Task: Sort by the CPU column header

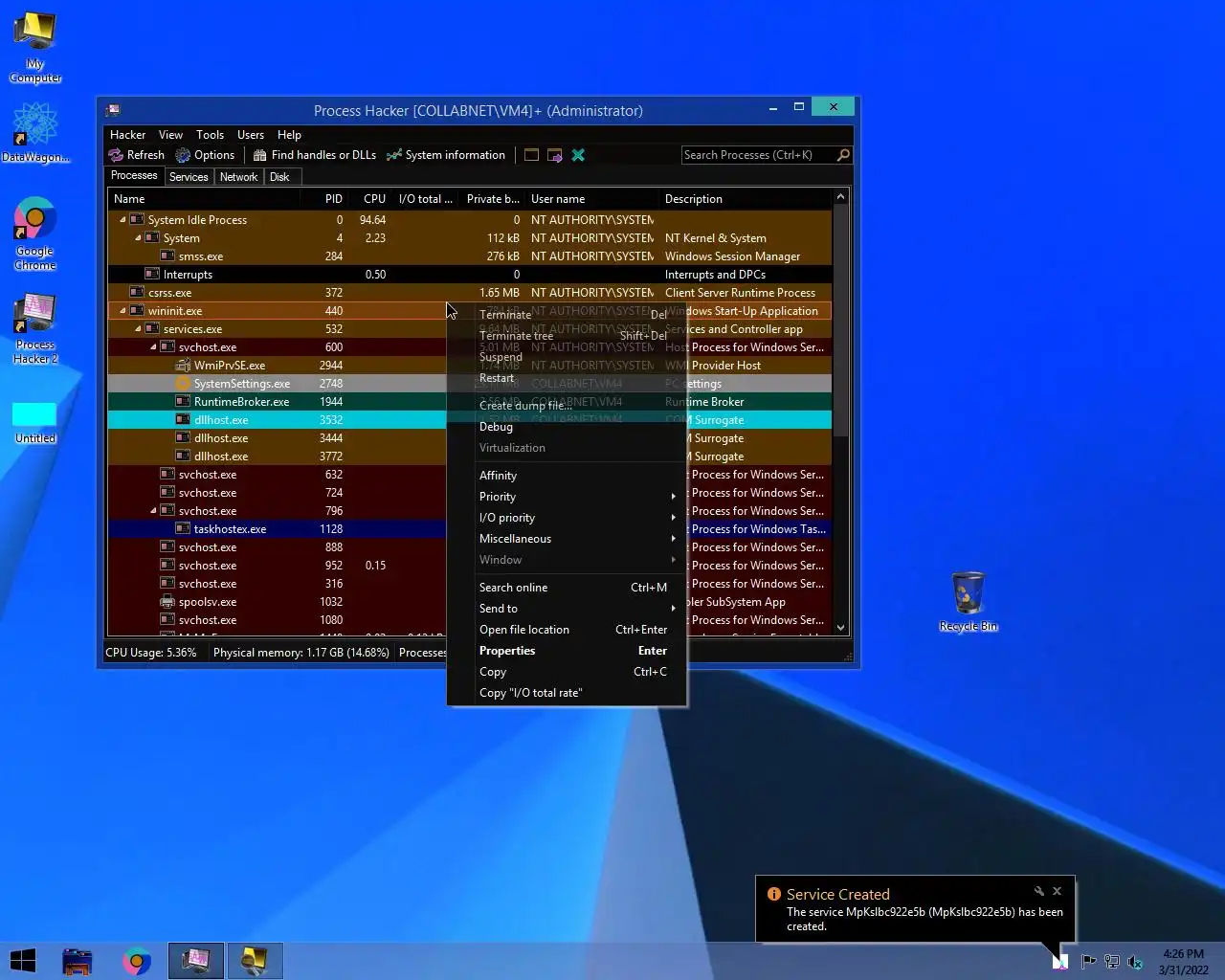Action: coord(369,199)
